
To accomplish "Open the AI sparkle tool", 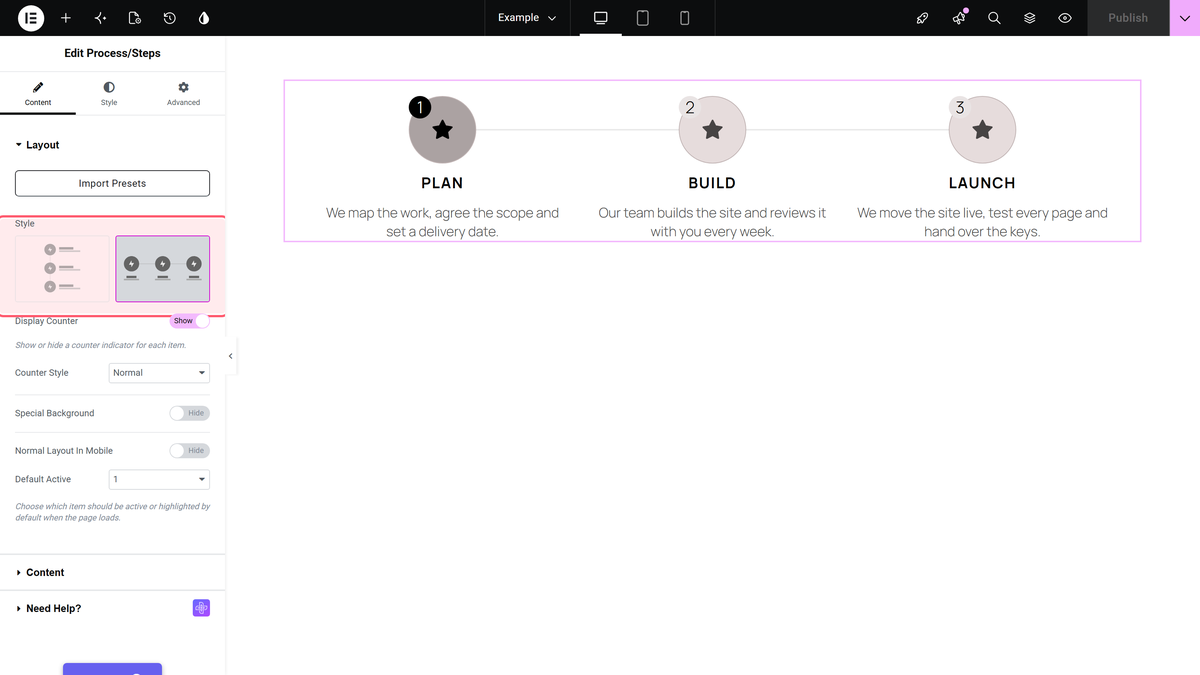I will [100, 18].
